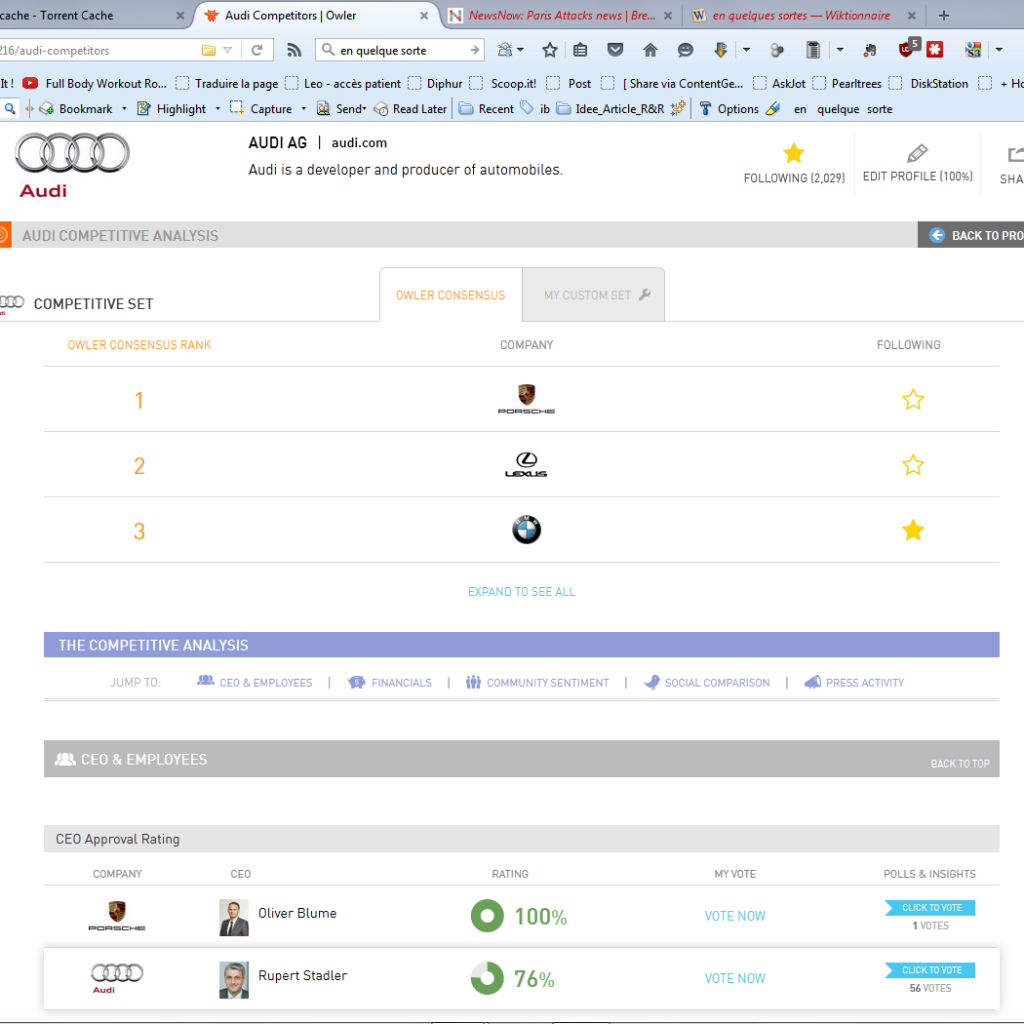Image resolution: width=1024 pixels, height=1024 pixels.
Task: Click the Edit Profile pencil icon
Action: tap(917, 153)
